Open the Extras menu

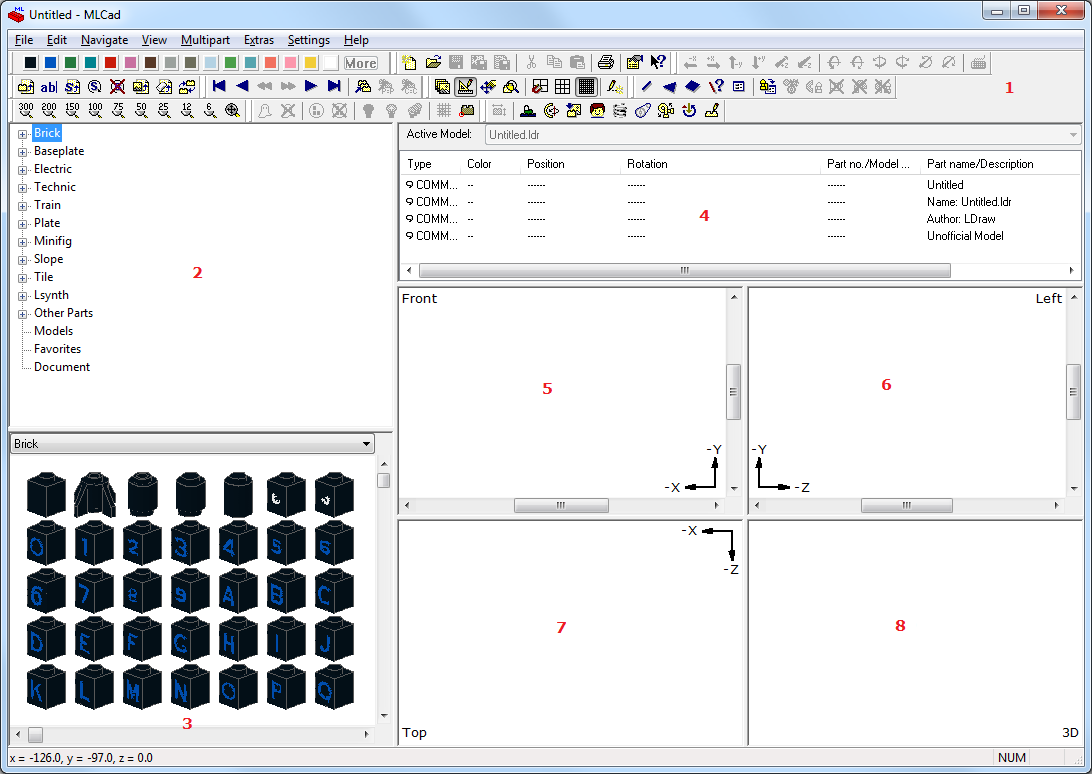click(259, 40)
